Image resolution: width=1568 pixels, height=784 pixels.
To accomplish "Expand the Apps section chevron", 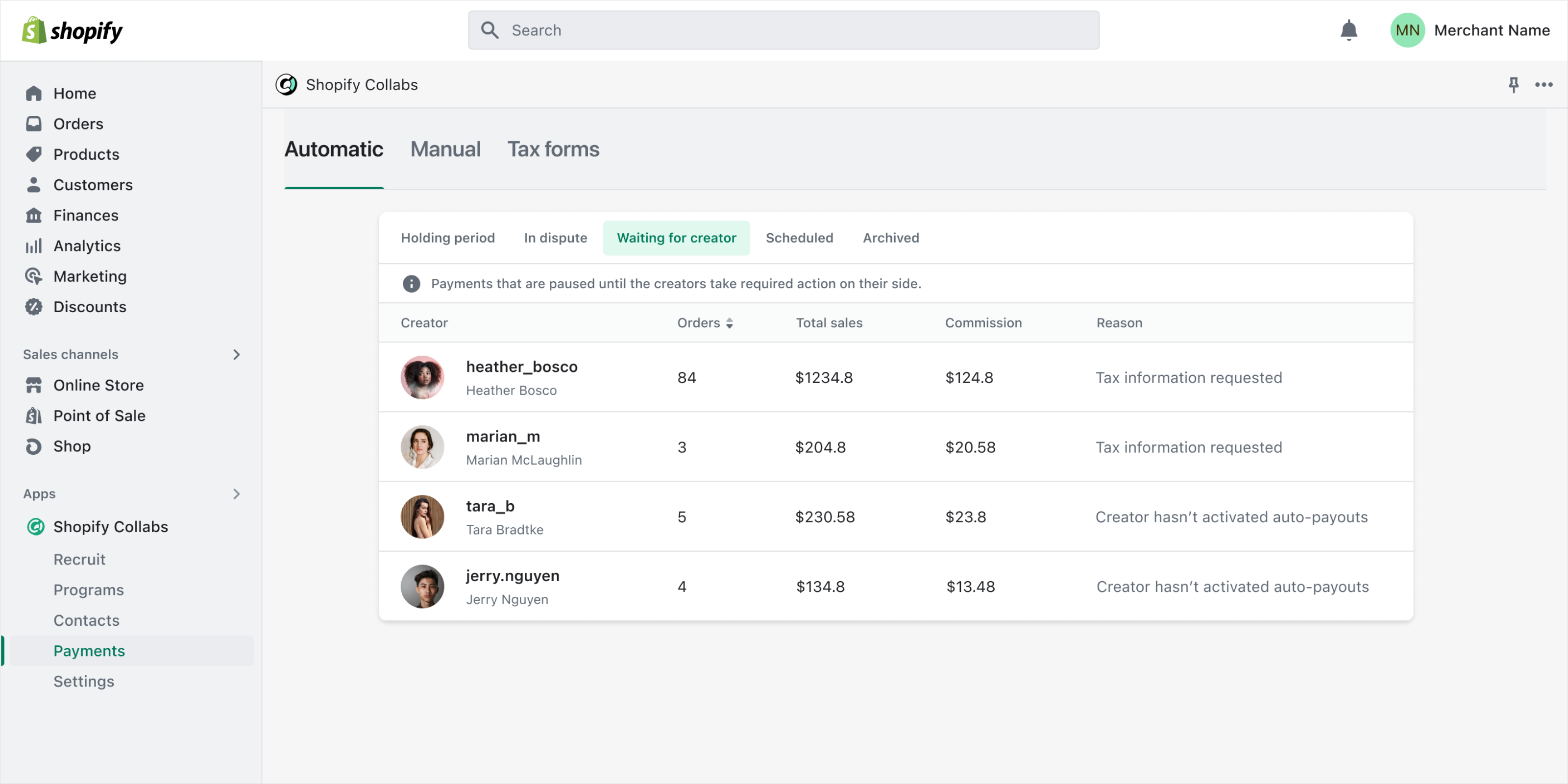I will coord(236,493).
